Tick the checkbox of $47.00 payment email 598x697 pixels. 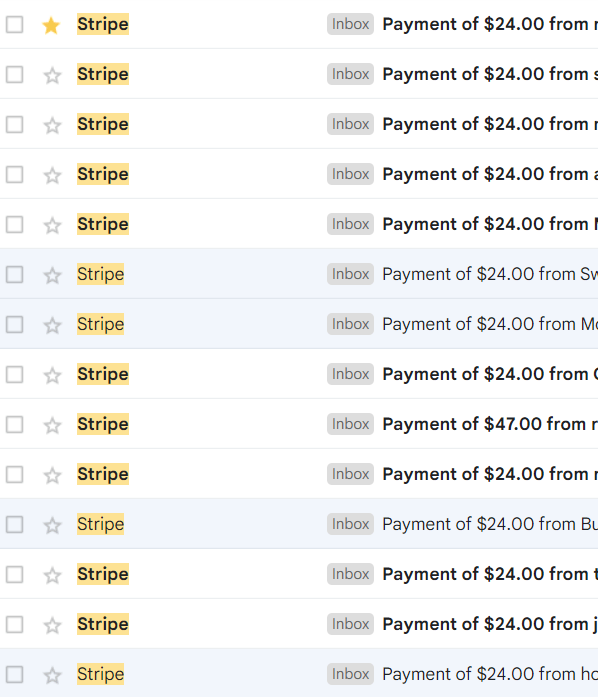pos(15,425)
